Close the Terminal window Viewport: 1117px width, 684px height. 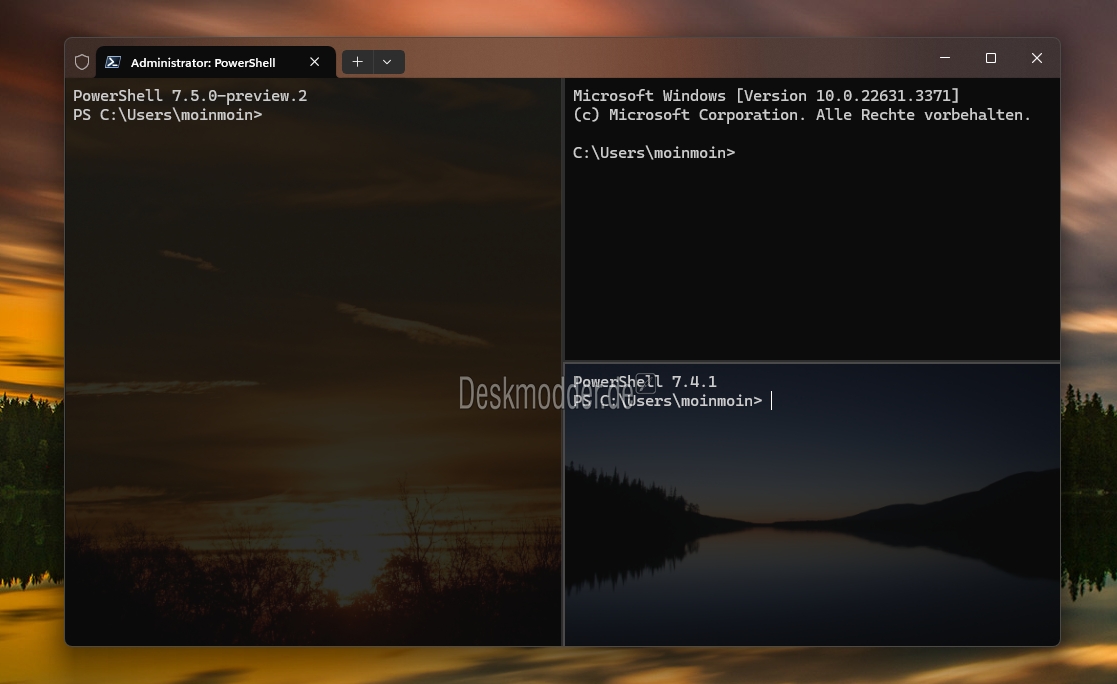[1037, 58]
